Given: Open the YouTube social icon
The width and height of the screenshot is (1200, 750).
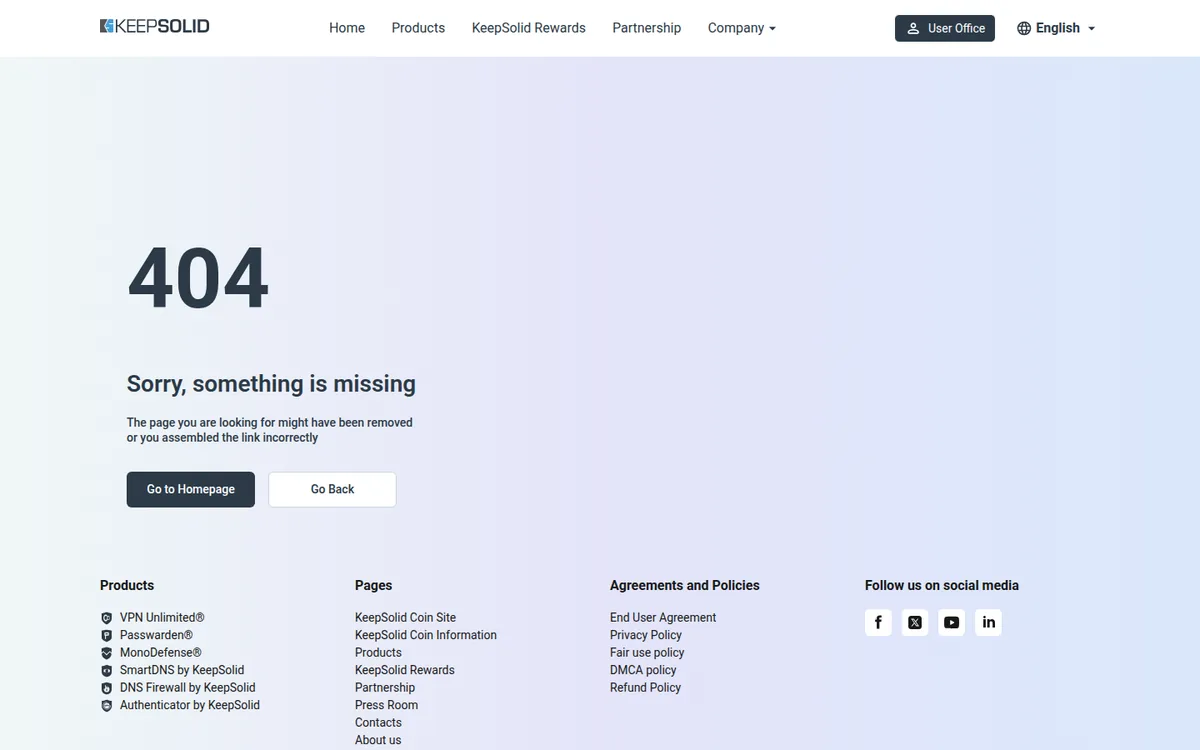Looking at the screenshot, I should pos(952,622).
